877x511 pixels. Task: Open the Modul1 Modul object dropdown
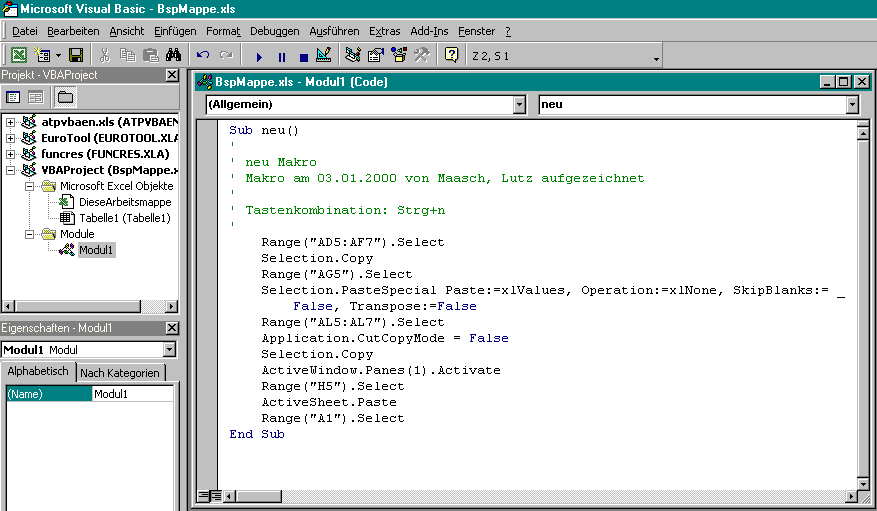tap(169, 350)
